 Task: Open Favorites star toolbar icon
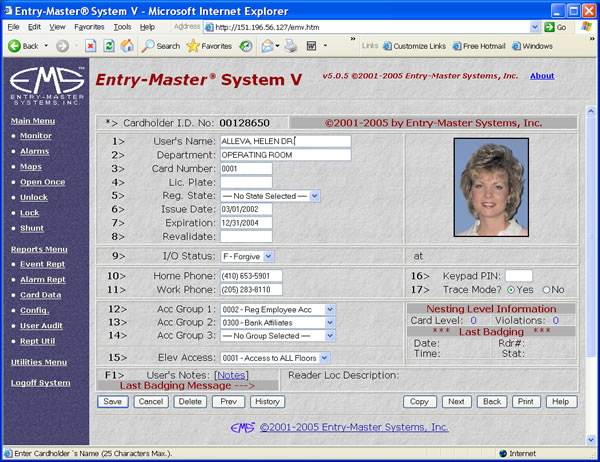pos(193,46)
